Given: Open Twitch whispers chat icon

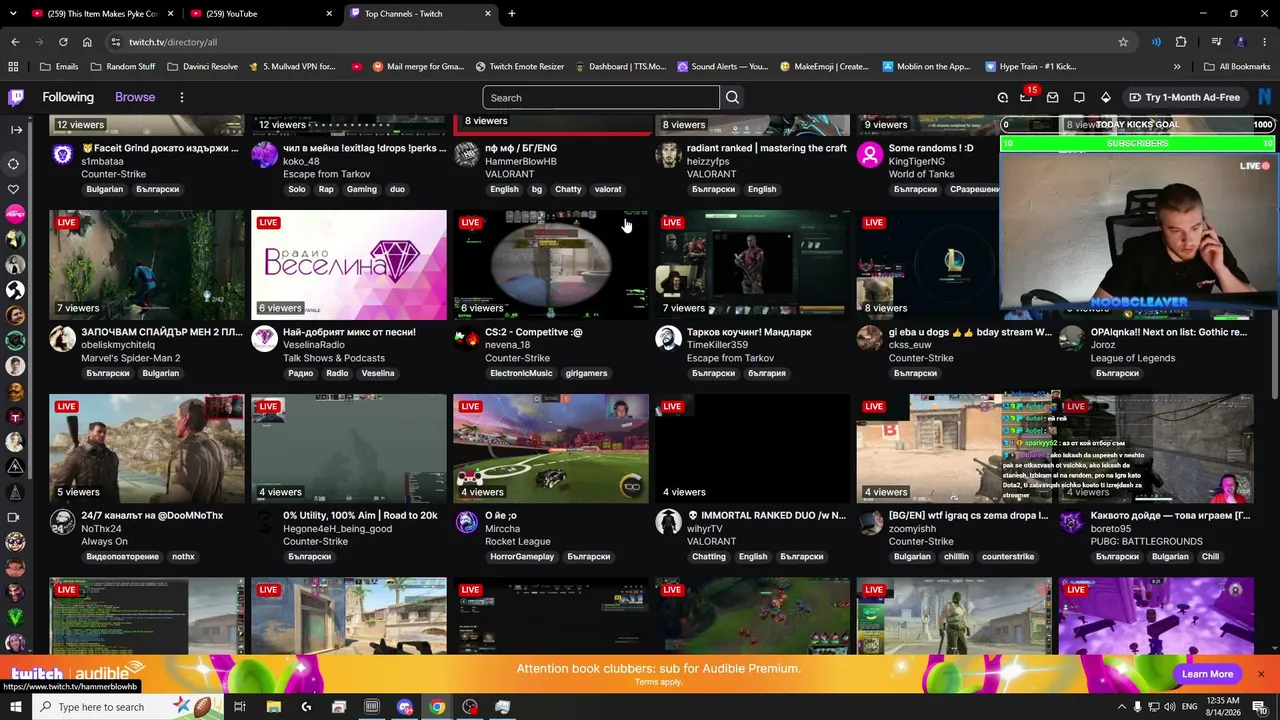Looking at the screenshot, I should coord(1079,97).
